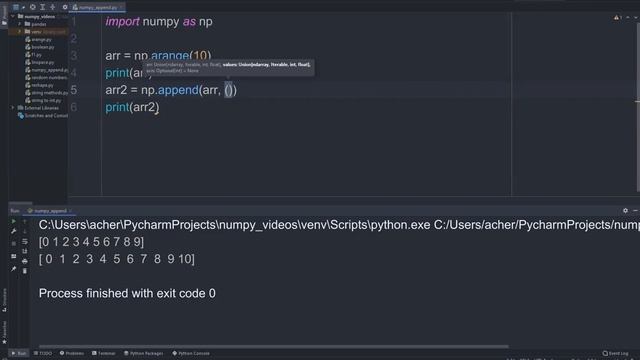
Task: Open the TODO tool window tab
Action: 43,353
